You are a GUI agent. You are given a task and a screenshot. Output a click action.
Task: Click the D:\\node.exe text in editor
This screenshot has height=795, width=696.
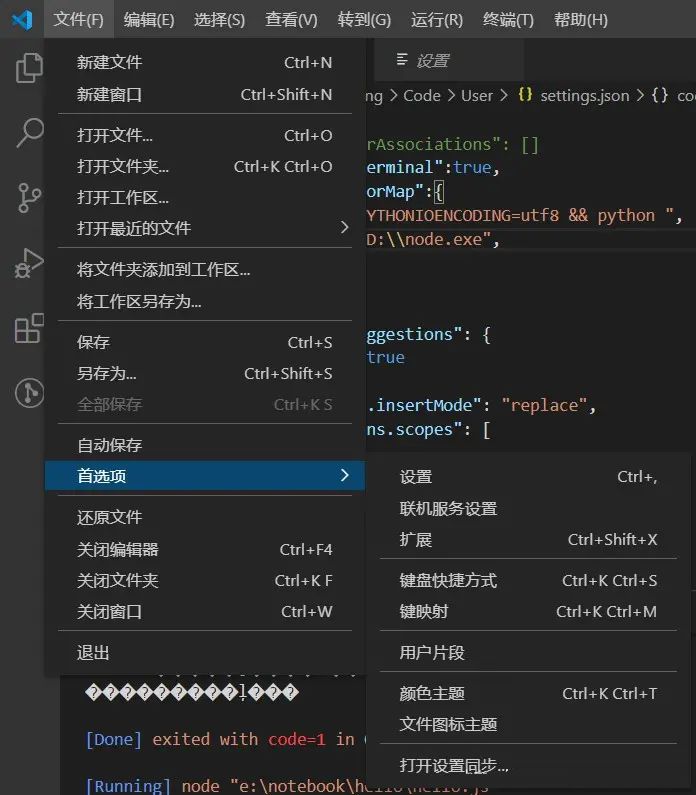[429, 239]
